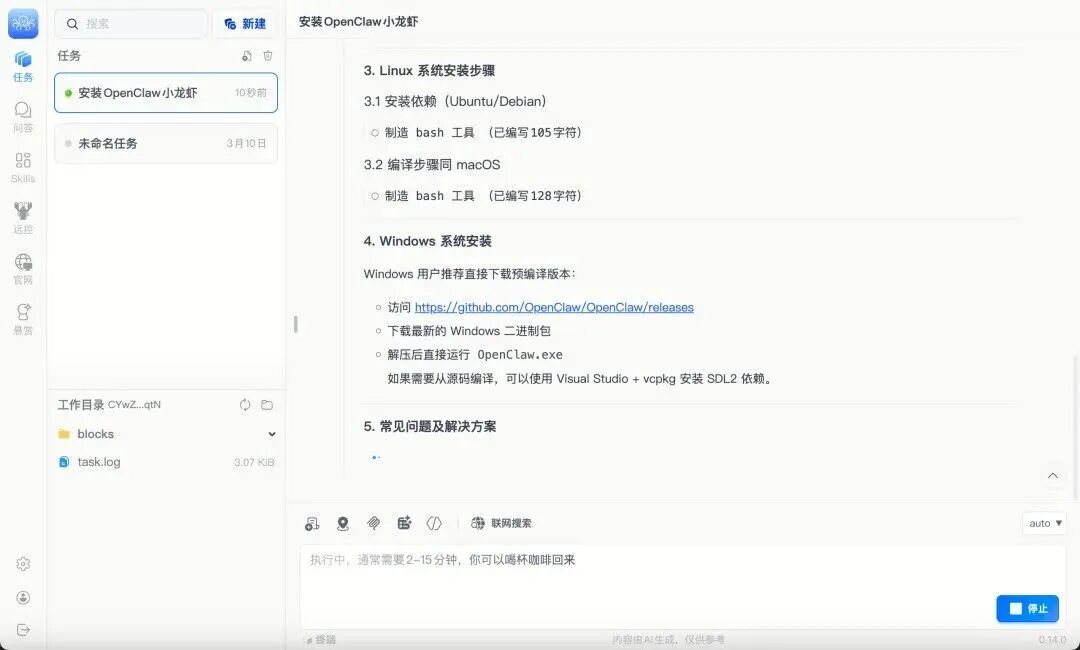Screen dimensions: 1080x650
Task: Select the location pin icon above the input
Action: [343, 522]
